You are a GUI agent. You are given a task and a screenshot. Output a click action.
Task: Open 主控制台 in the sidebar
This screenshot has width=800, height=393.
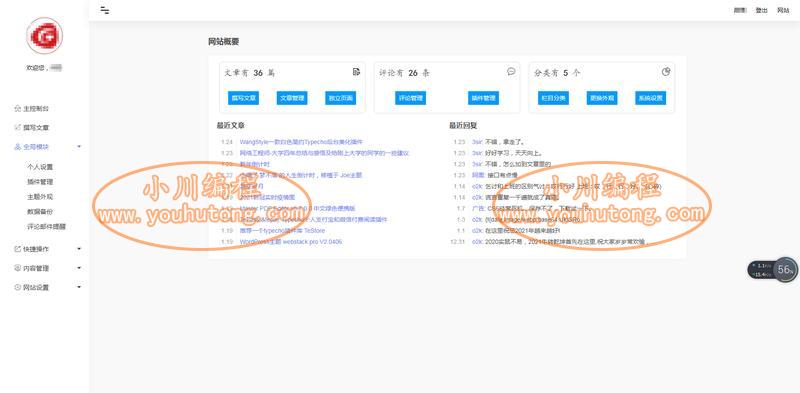[x=36, y=109]
